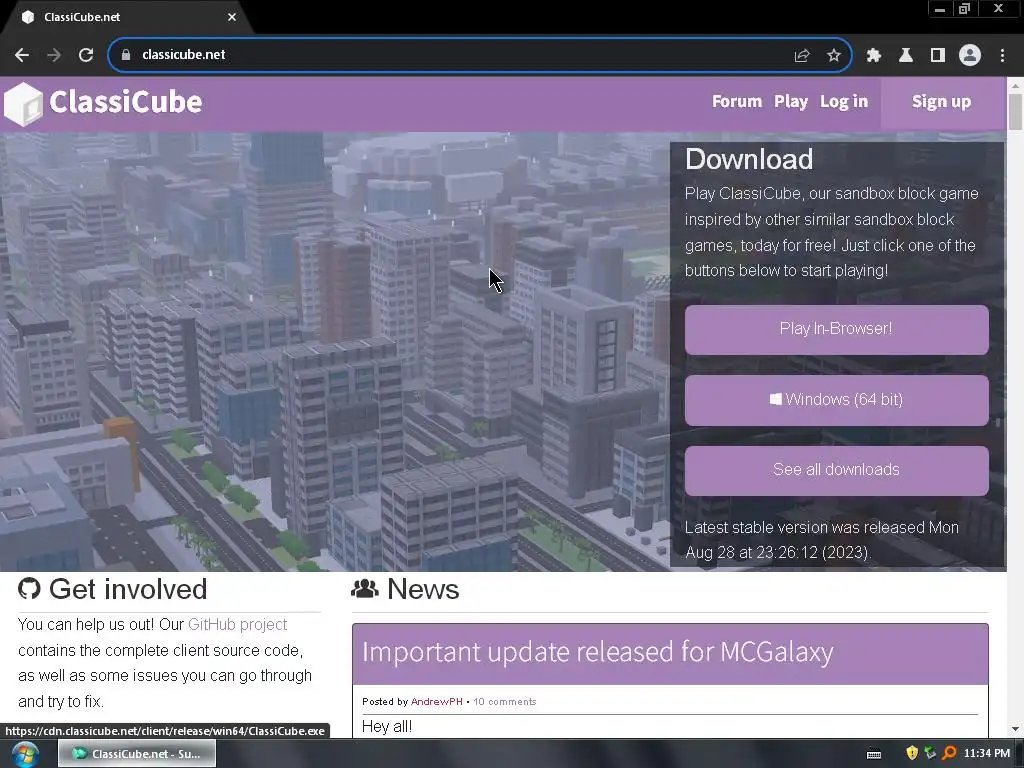Click the Download heading

pos(749,159)
